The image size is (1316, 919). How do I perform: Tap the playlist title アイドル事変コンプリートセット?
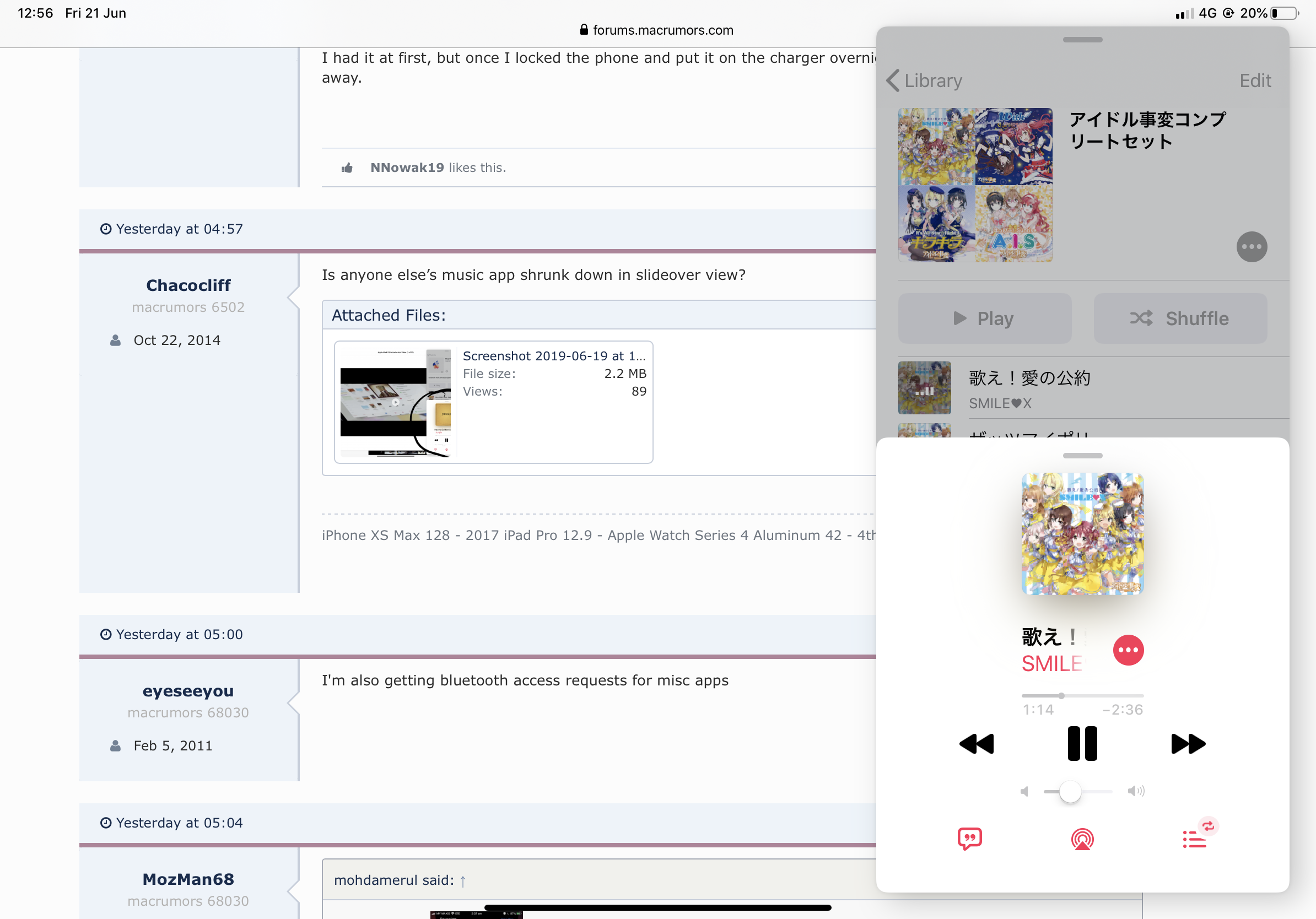[x=1147, y=131]
